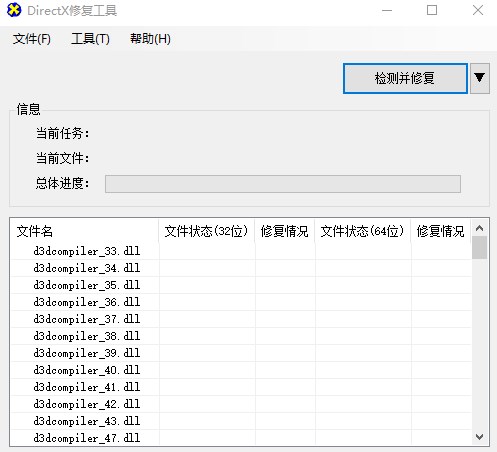Viewport: 497px width, 452px height.
Task: Open the 文件(F) menu
Action: 32,39
